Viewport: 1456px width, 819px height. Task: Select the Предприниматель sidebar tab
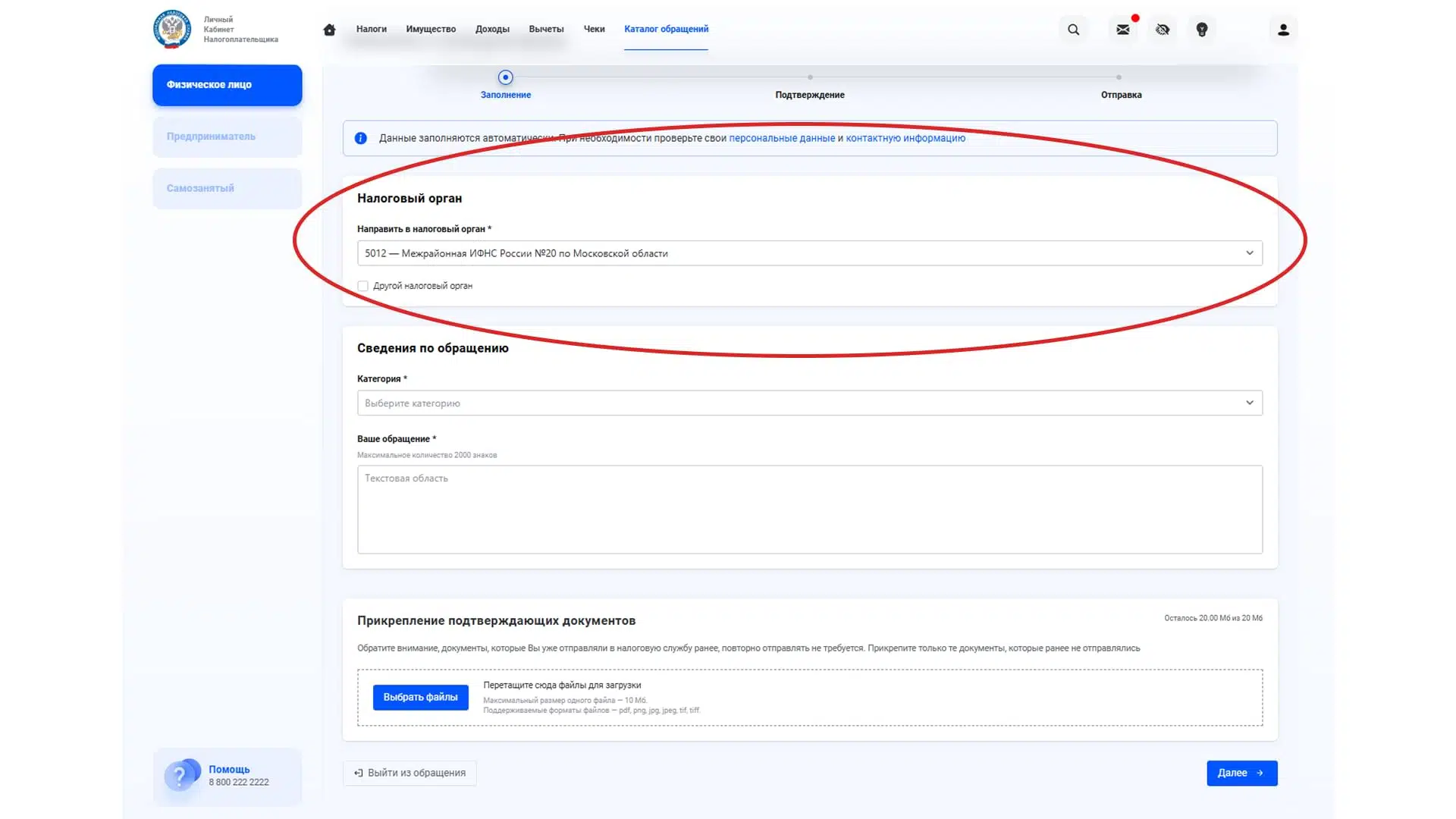pos(227,136)
